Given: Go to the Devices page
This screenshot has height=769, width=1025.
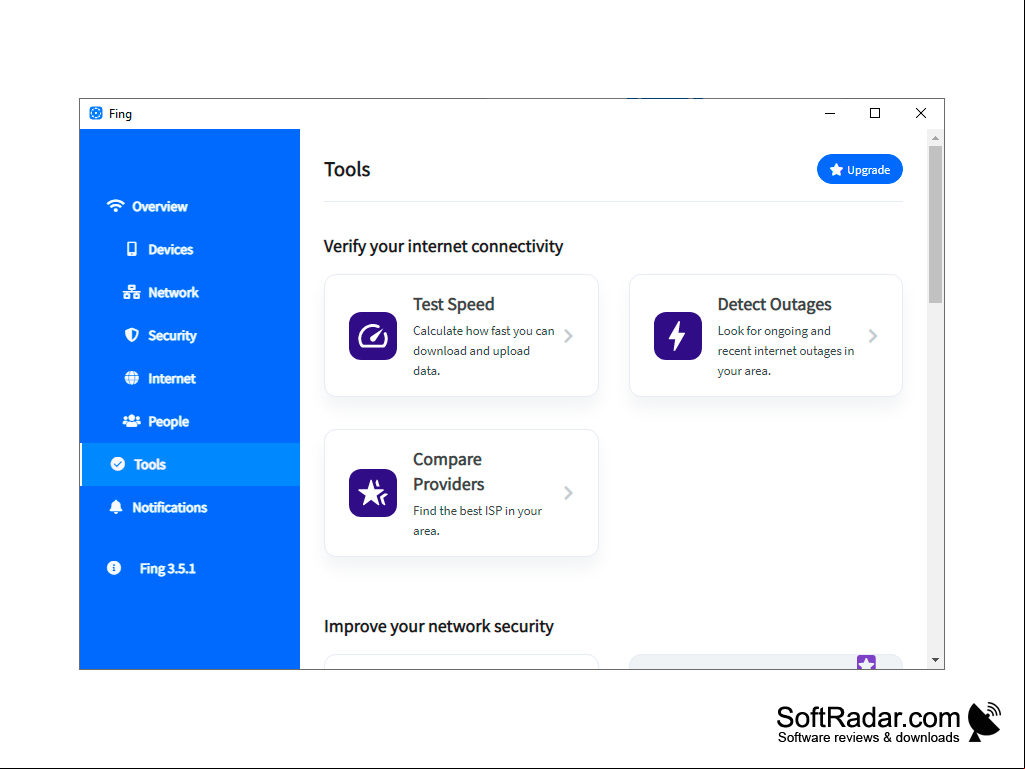Looking at the screenshot, I should point(190,249).
